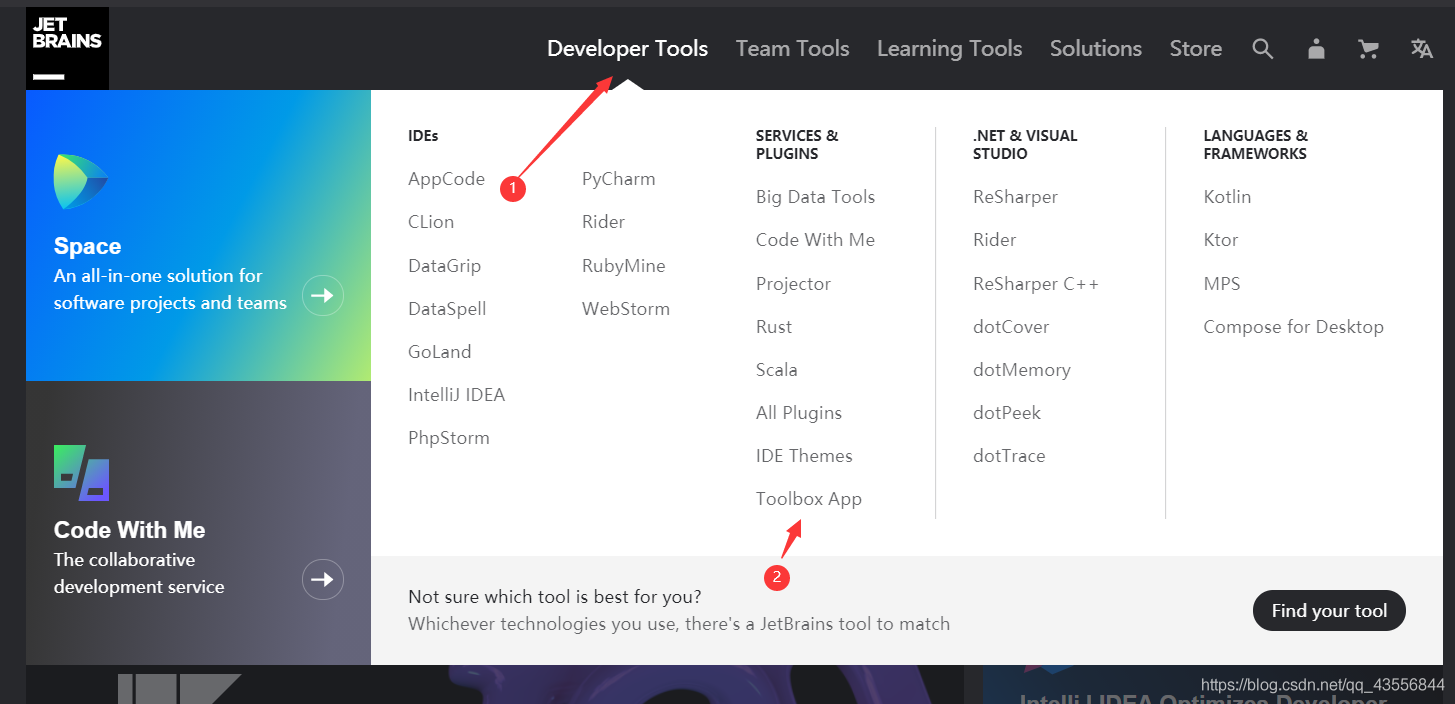Open the Projector link
Screen dimensions: 1455x704
click(x=793, y=284)
